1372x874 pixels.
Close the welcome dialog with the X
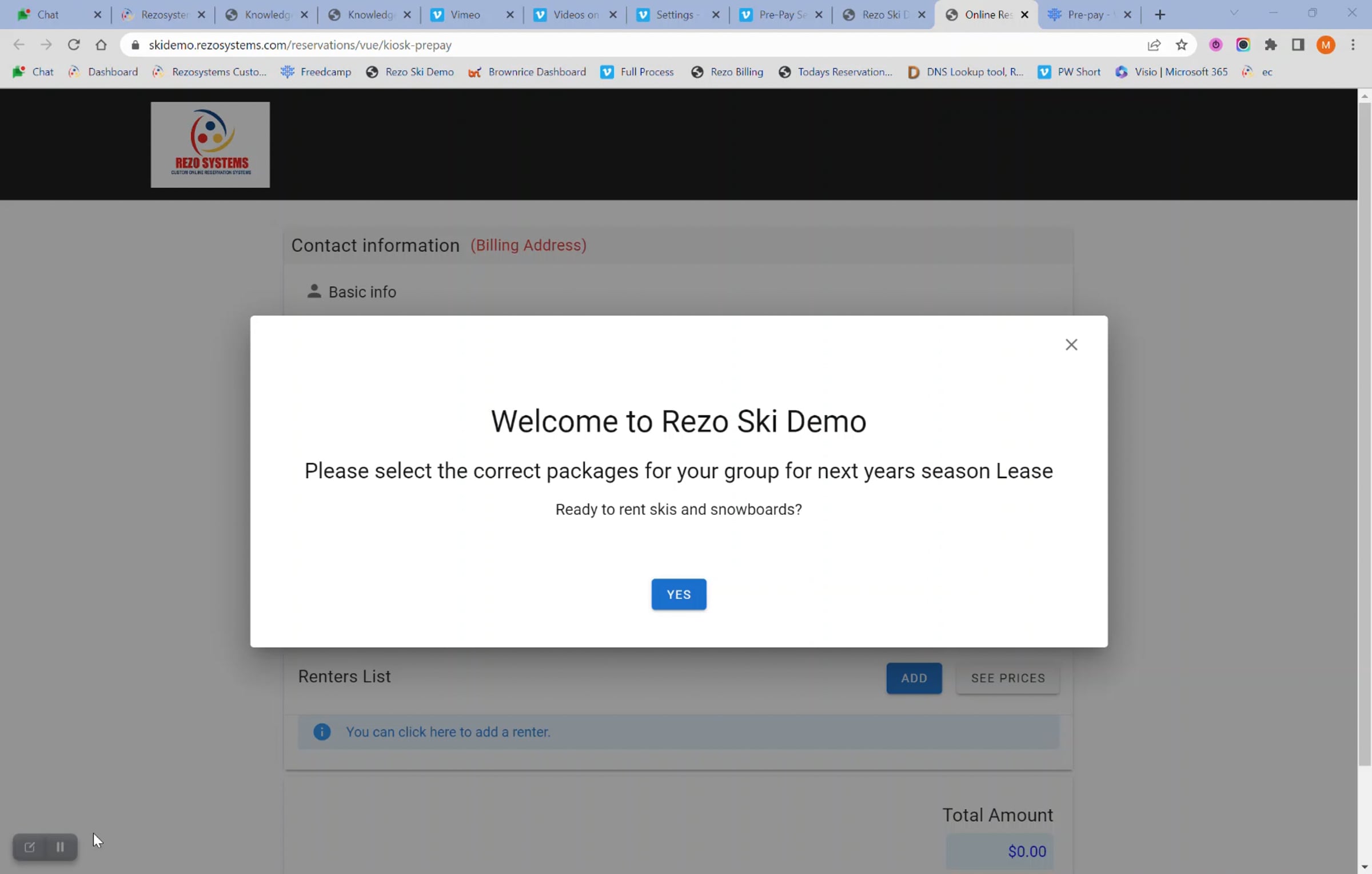(1071, 344)
